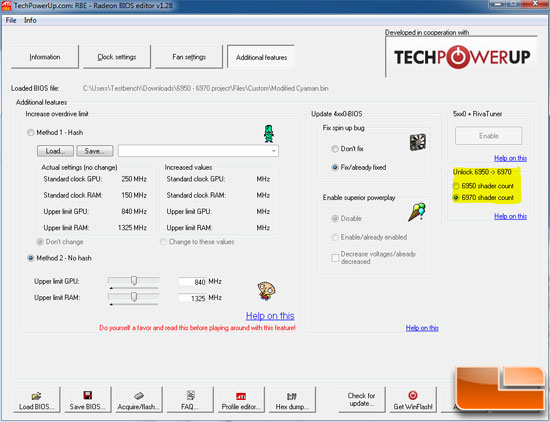Screen dimensions: 550x422
Task: Launch the Profile editor
Action: (241, 400)
